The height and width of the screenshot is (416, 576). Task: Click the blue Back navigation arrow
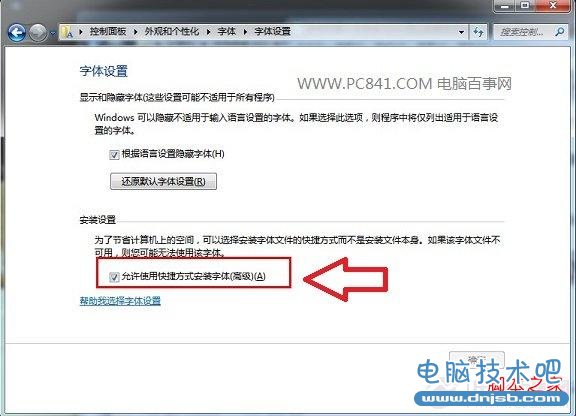[17, 33]
